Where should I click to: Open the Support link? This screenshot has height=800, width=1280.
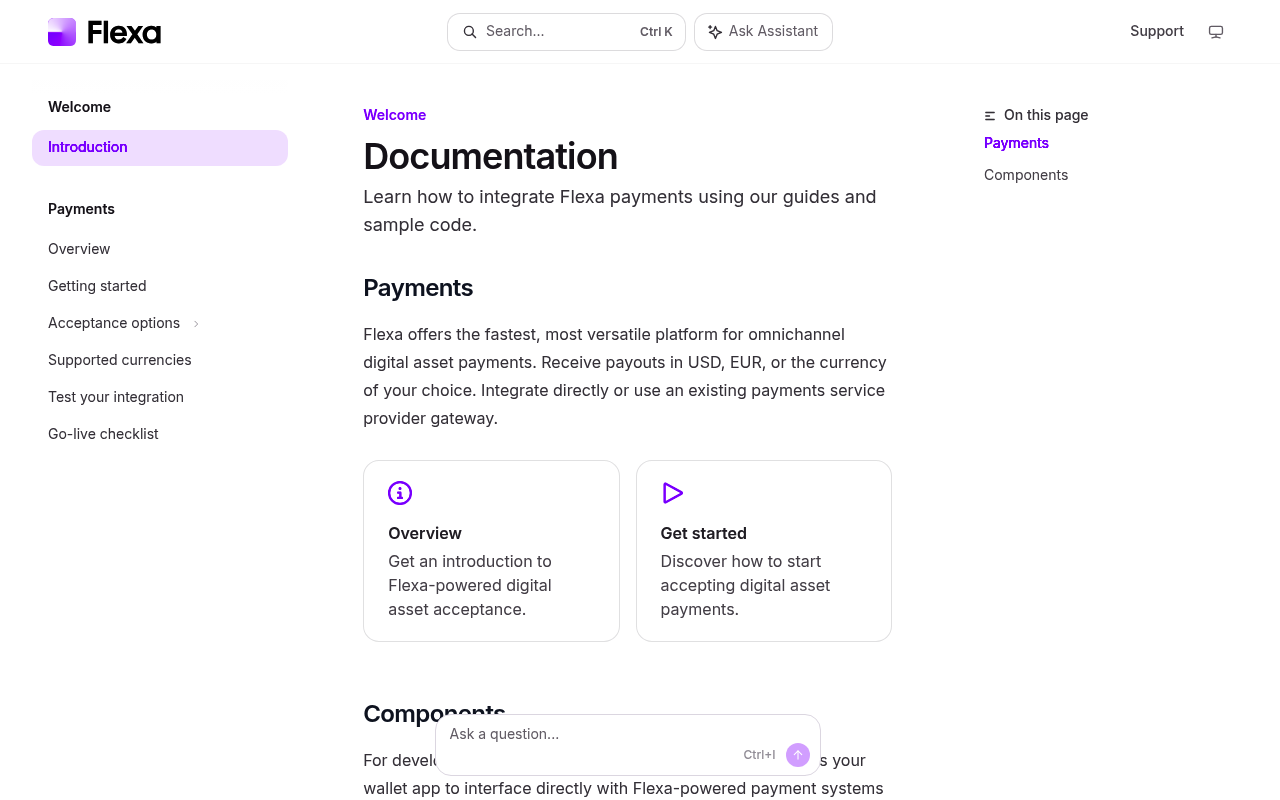coord(1157,31)
